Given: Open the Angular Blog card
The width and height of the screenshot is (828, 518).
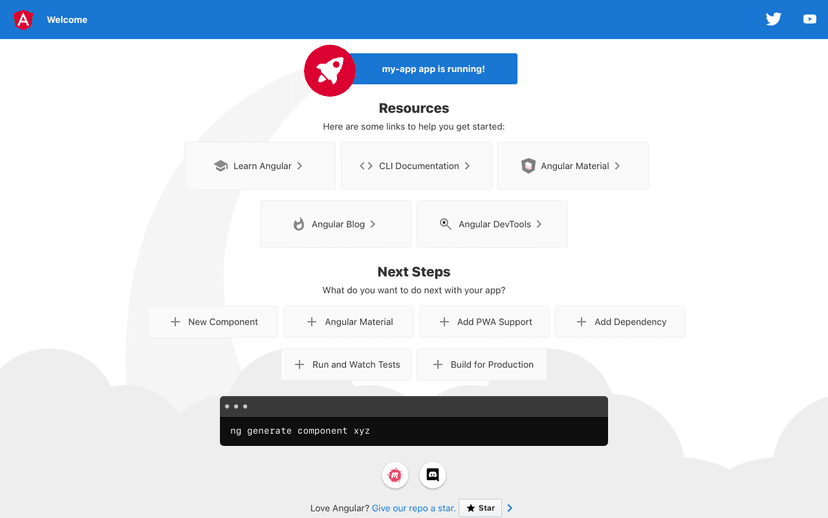Looking at the screenshot, I should pos(336,224).
